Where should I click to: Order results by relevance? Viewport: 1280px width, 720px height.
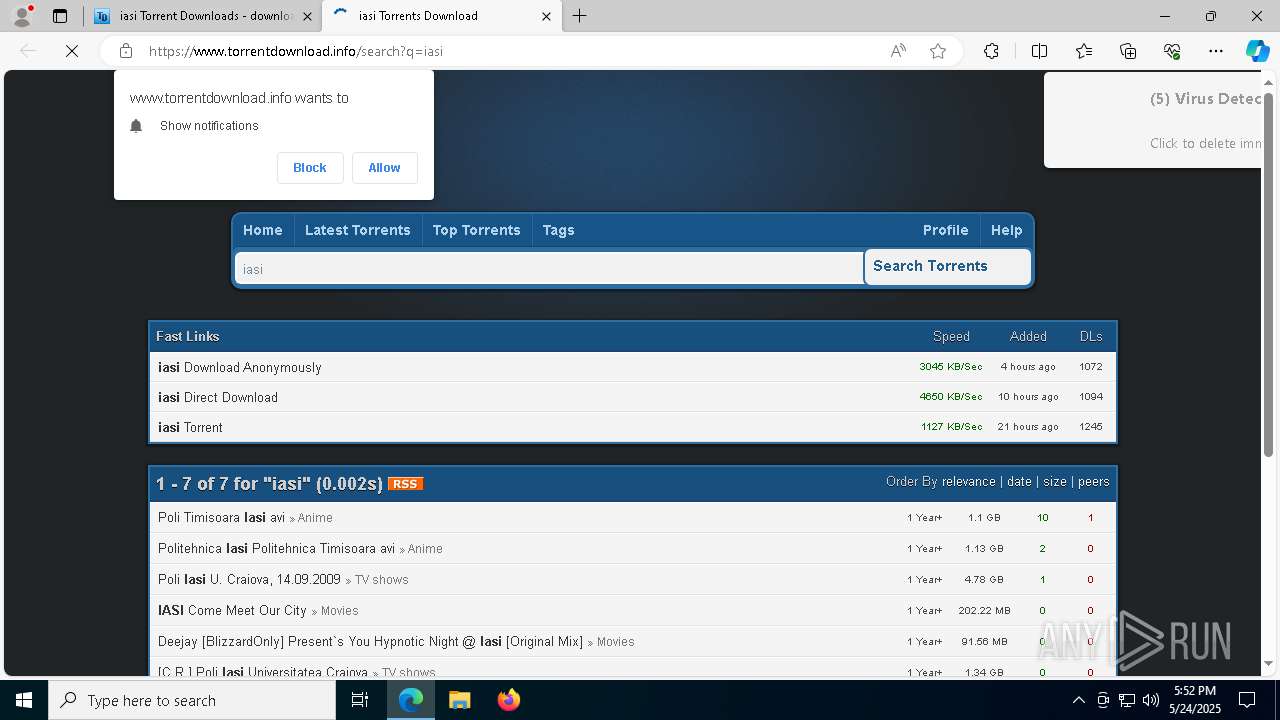968,482
